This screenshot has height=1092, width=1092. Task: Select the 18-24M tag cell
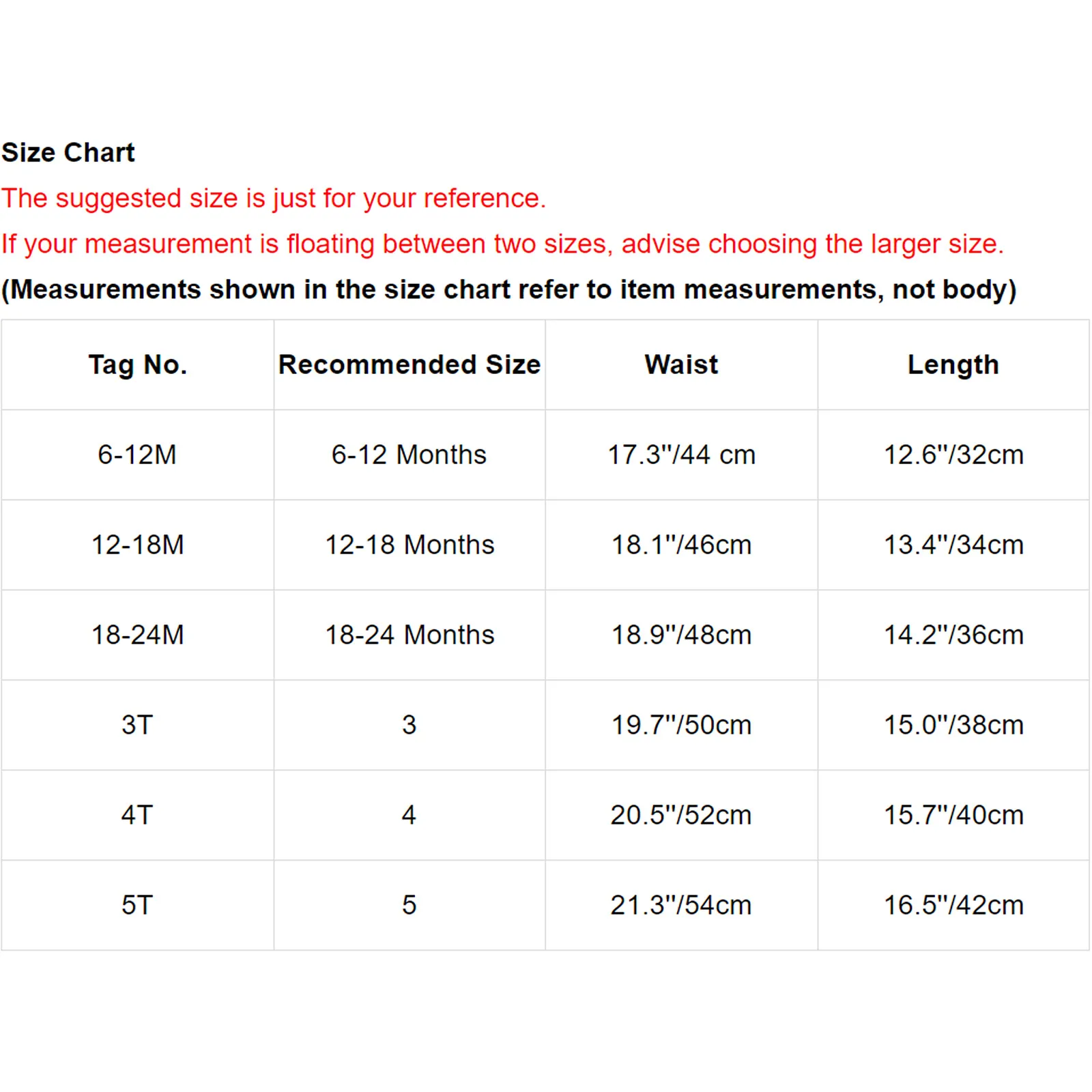137,635
